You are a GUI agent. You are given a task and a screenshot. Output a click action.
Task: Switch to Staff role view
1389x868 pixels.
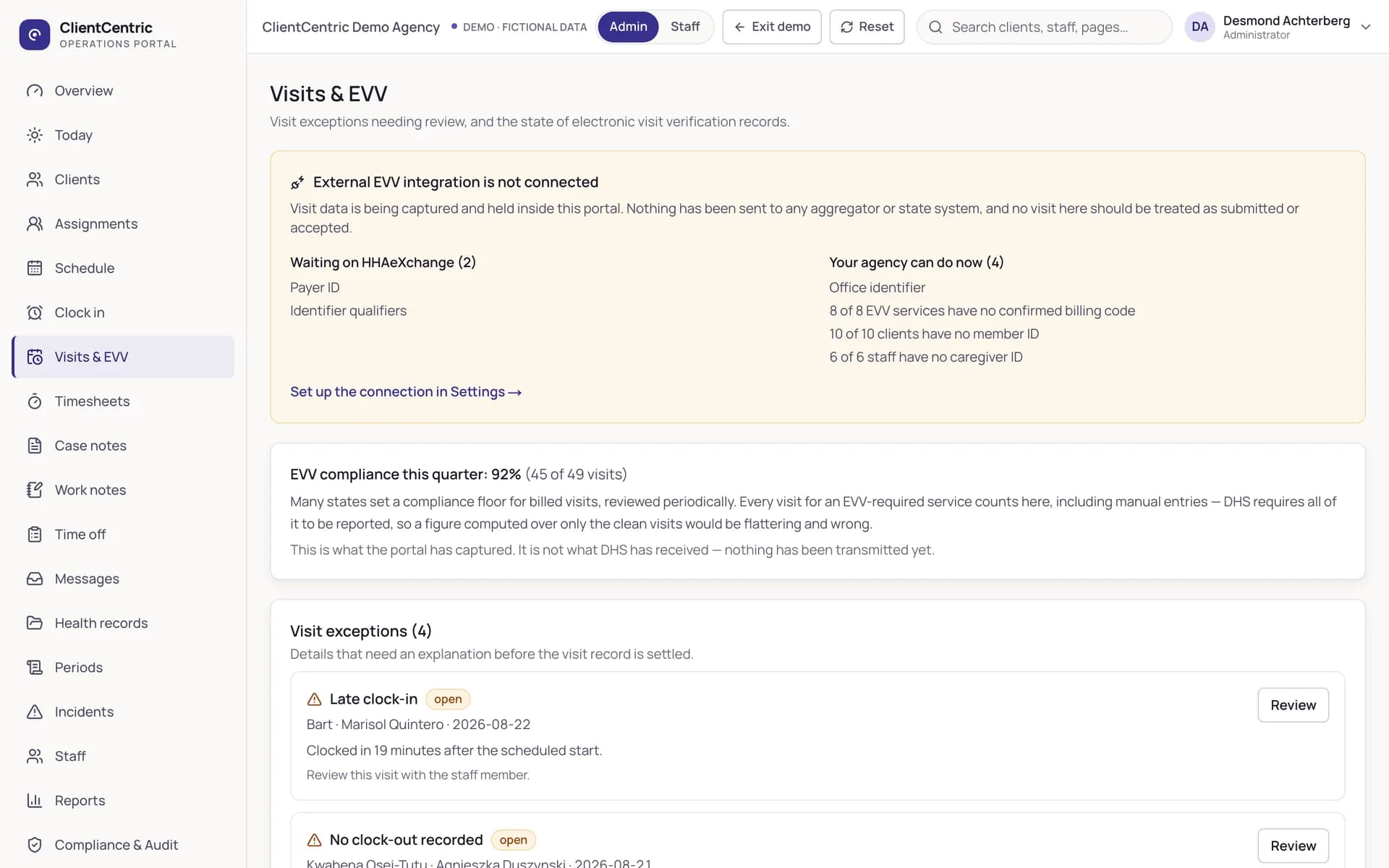point(684,27)
